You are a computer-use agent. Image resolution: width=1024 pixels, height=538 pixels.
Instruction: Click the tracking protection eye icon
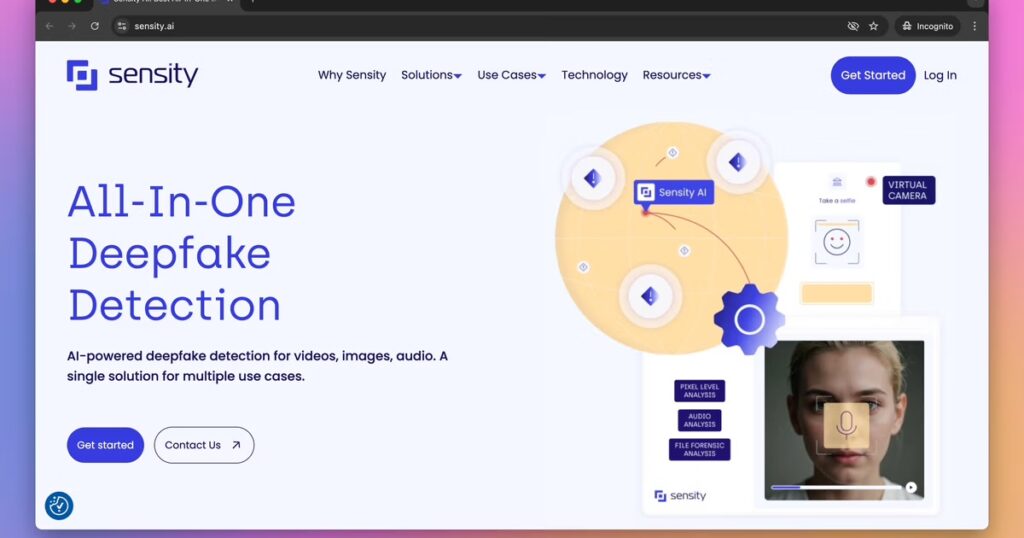coord(853,26)
